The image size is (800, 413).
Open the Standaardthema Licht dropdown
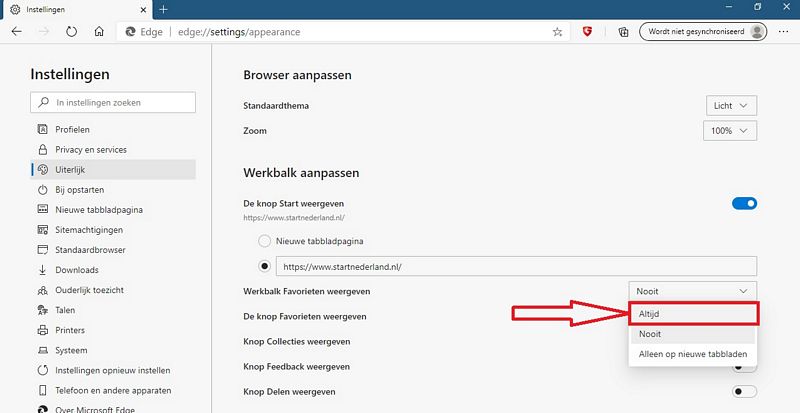pyautogui.click(x=731, y=106)
